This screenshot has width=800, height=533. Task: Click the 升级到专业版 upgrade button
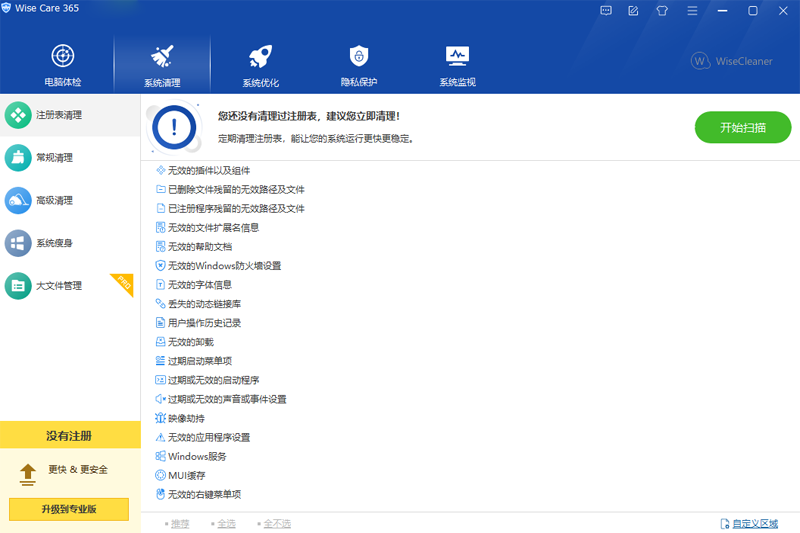click(69, 509)
